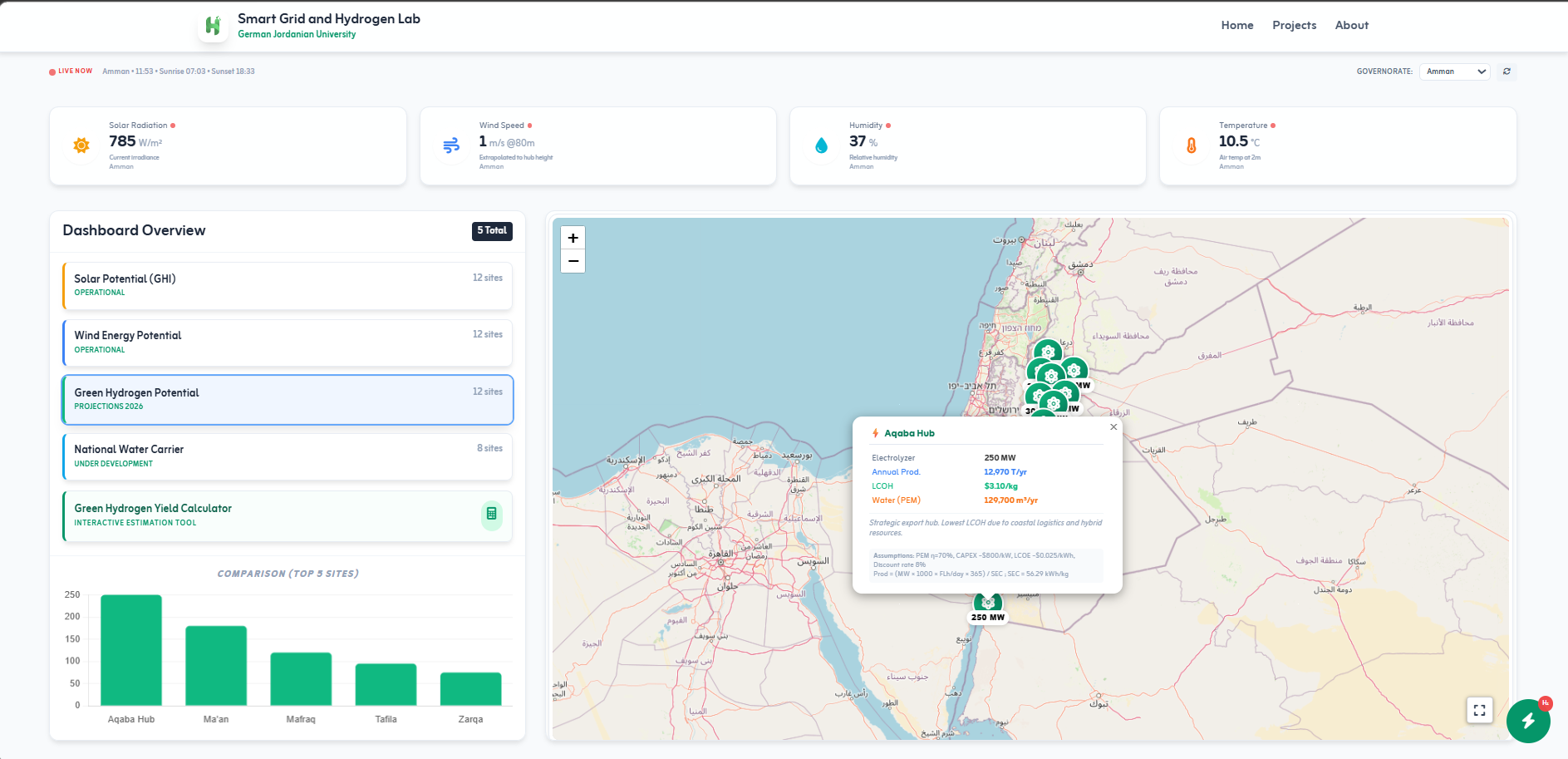Image resolution: width=1568 pixels, height=759 pixels.
Task: Click the Zarqa bar in comparison chart
Action: tap(470, 689)
